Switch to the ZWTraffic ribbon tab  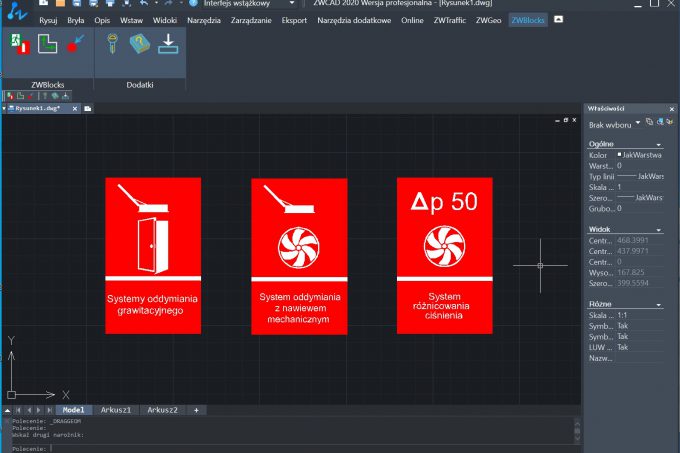[450, 20]
